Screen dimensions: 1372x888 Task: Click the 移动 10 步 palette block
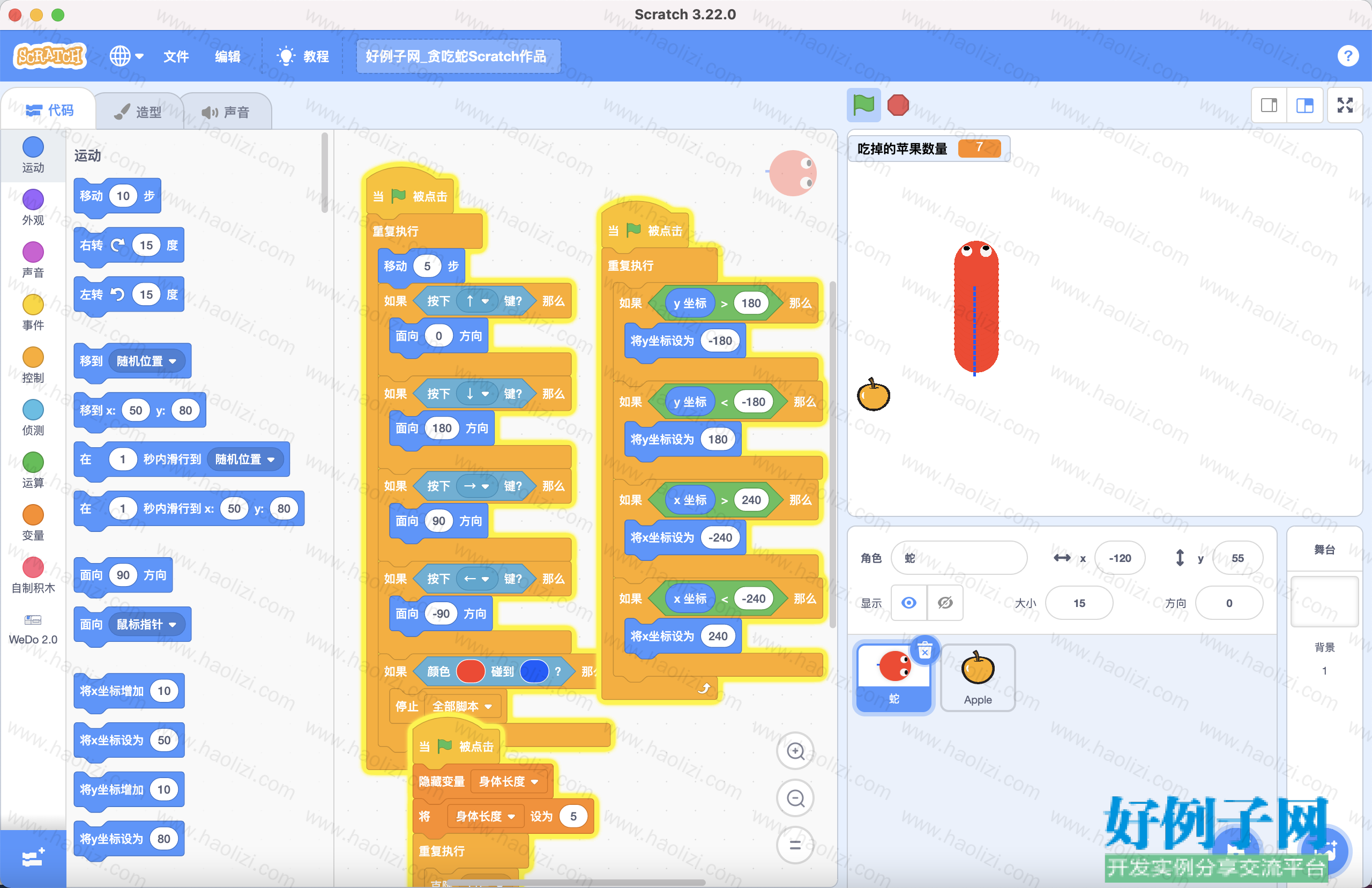[x=117, y=197]
